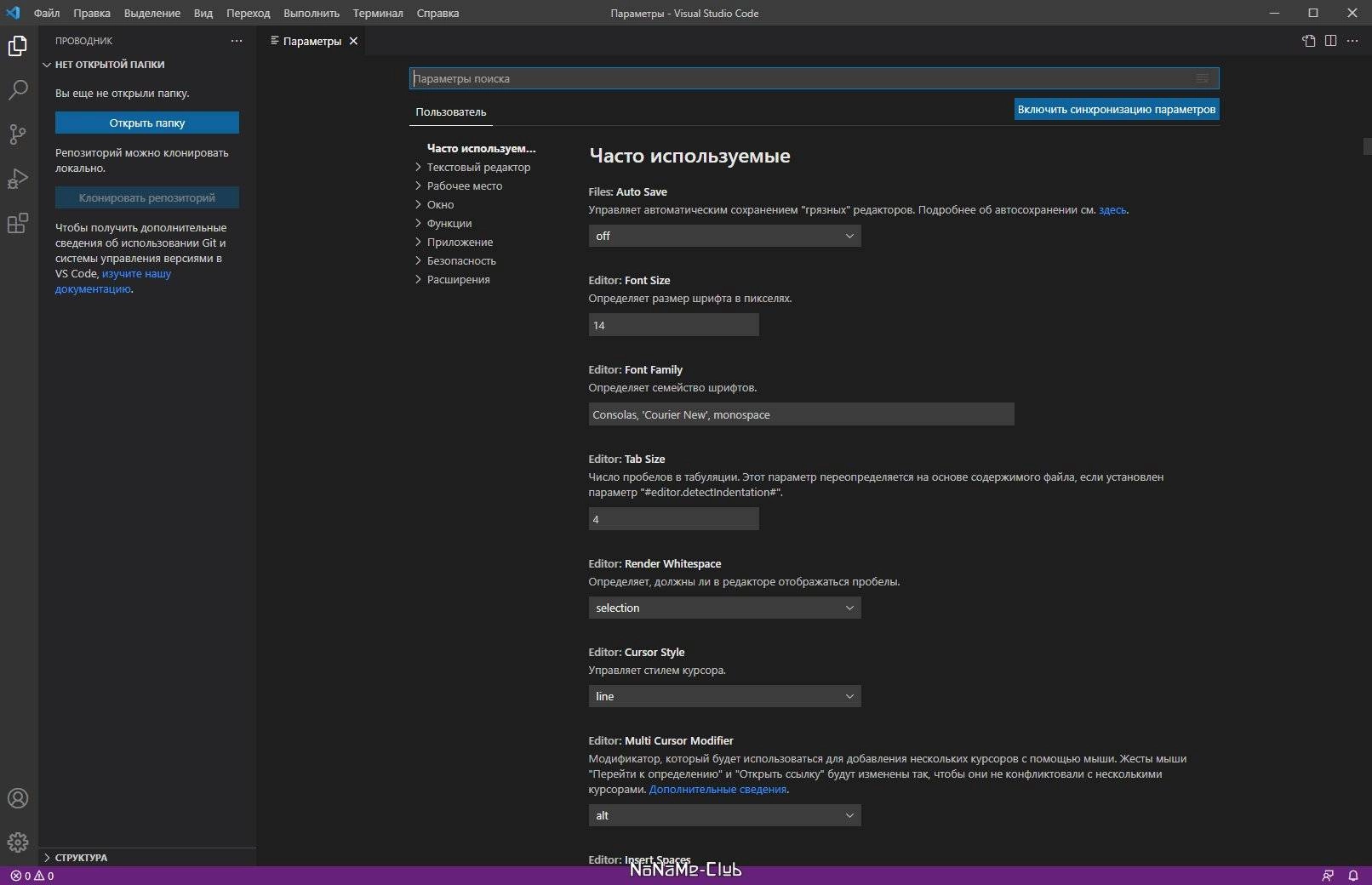This screenshot has height=885, width=1372.
Task: Open editor more actions ellipsis
Action: coord(1352,41)
